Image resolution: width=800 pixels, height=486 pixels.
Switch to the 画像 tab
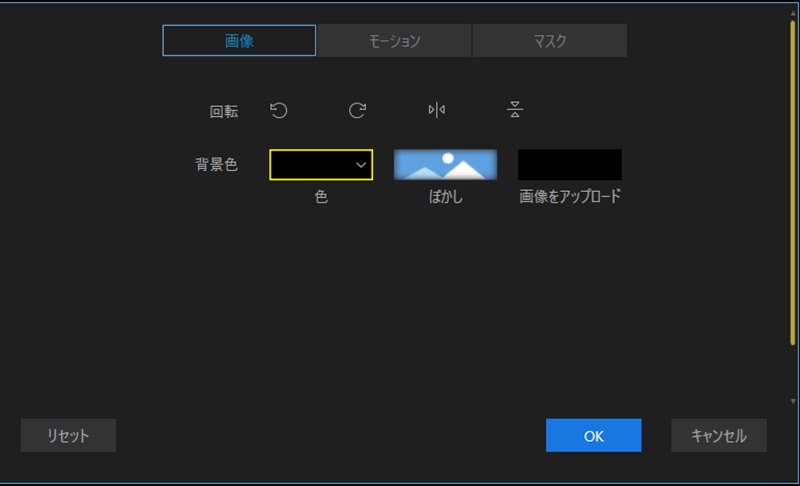239,40
